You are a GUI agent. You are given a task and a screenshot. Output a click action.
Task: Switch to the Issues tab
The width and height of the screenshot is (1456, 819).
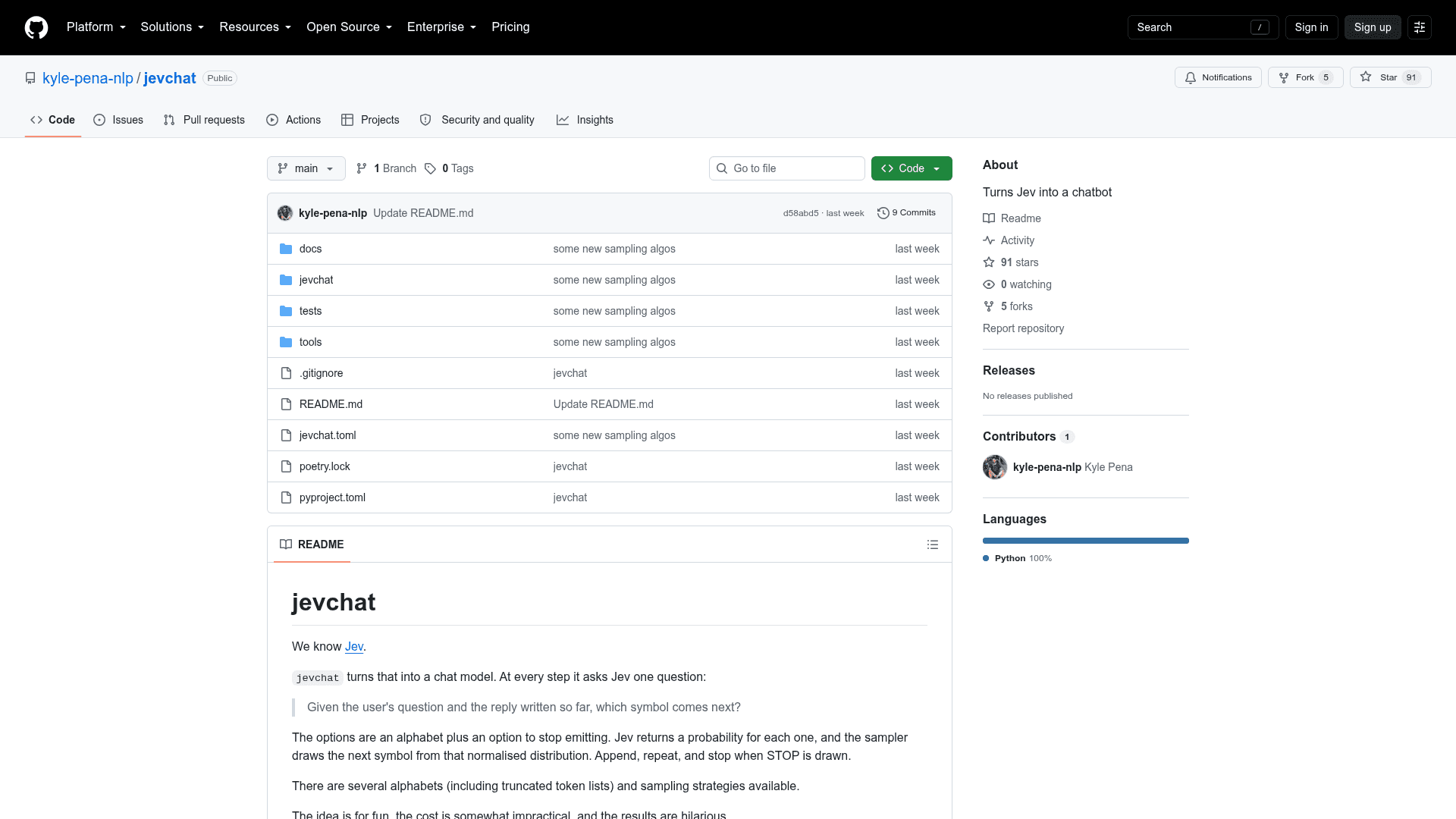tap(118, 120)
